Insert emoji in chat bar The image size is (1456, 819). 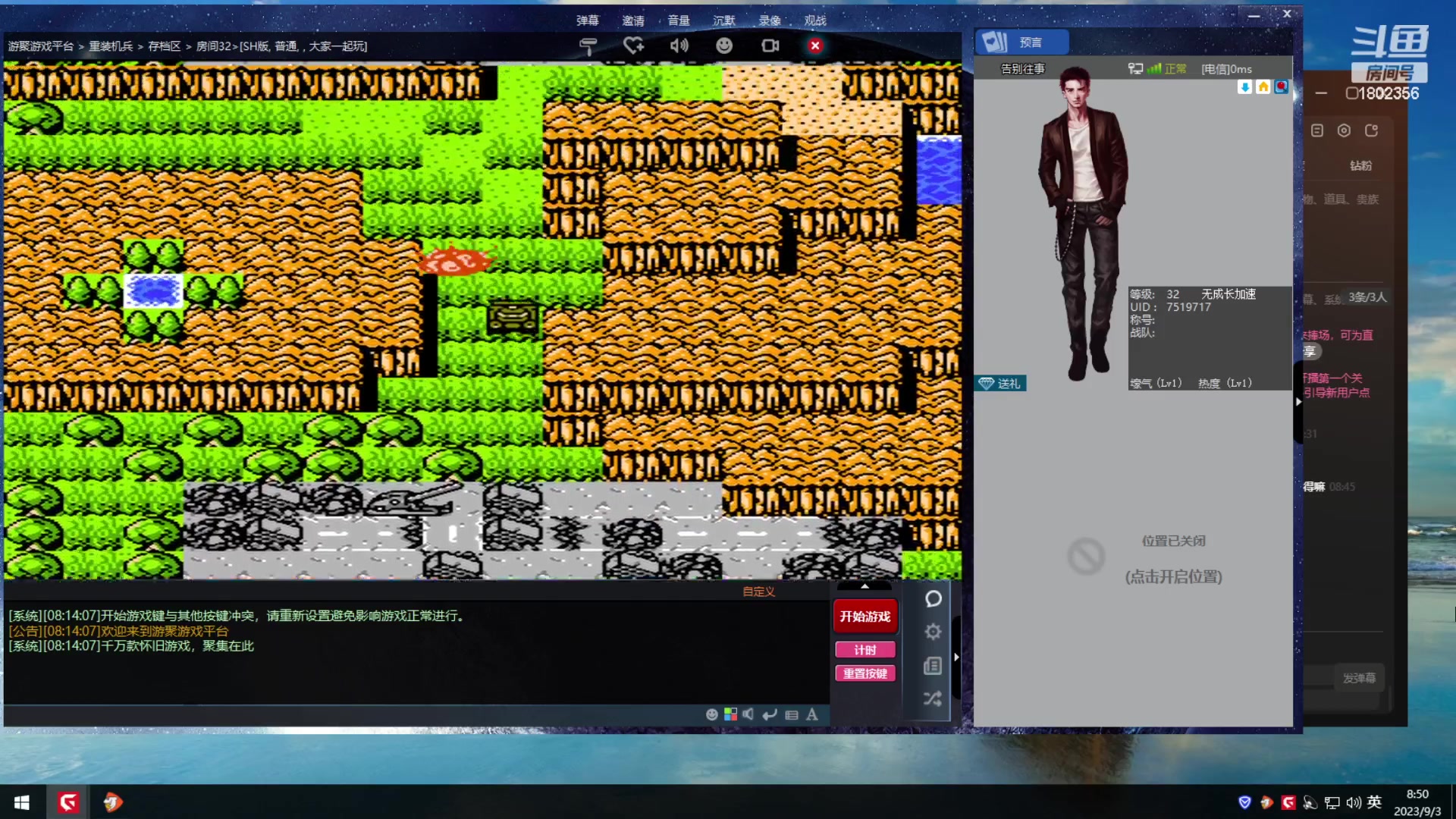click(712, 714)
